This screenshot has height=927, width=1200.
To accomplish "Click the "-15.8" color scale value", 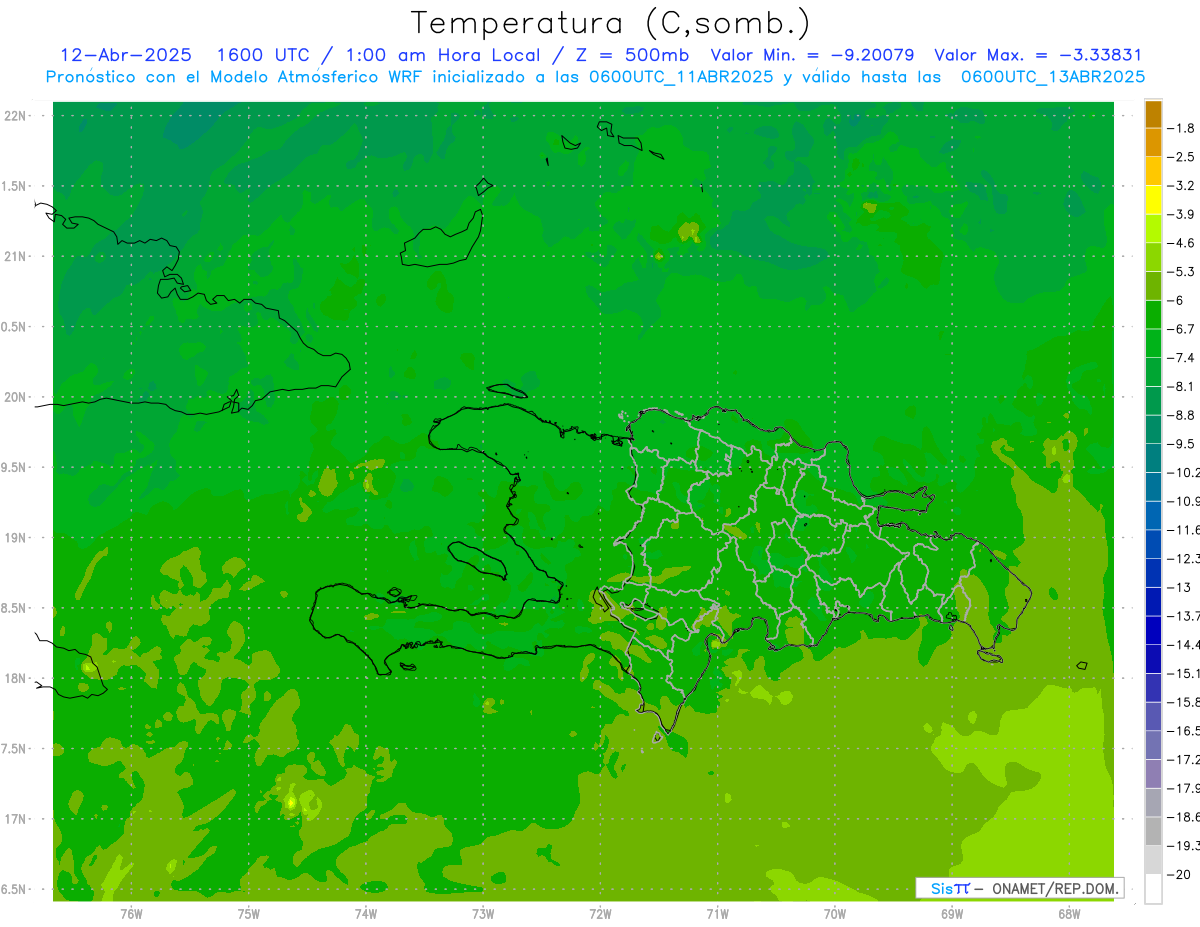I will click(x=1184, y=702).
